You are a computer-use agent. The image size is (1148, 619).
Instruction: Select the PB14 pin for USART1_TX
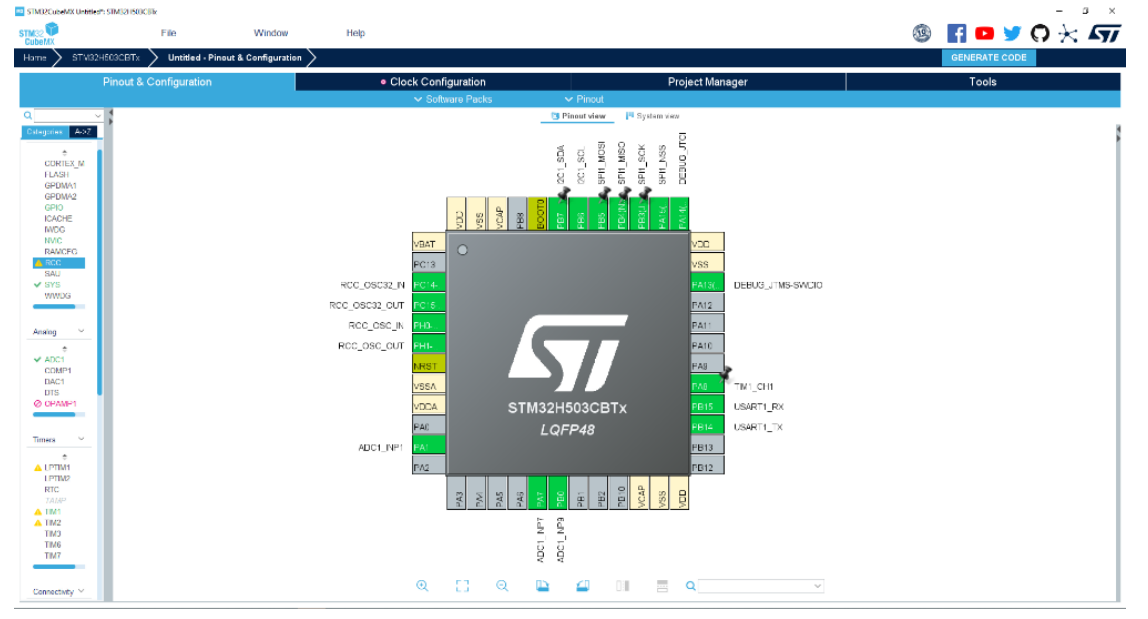(x=707, y=426)
